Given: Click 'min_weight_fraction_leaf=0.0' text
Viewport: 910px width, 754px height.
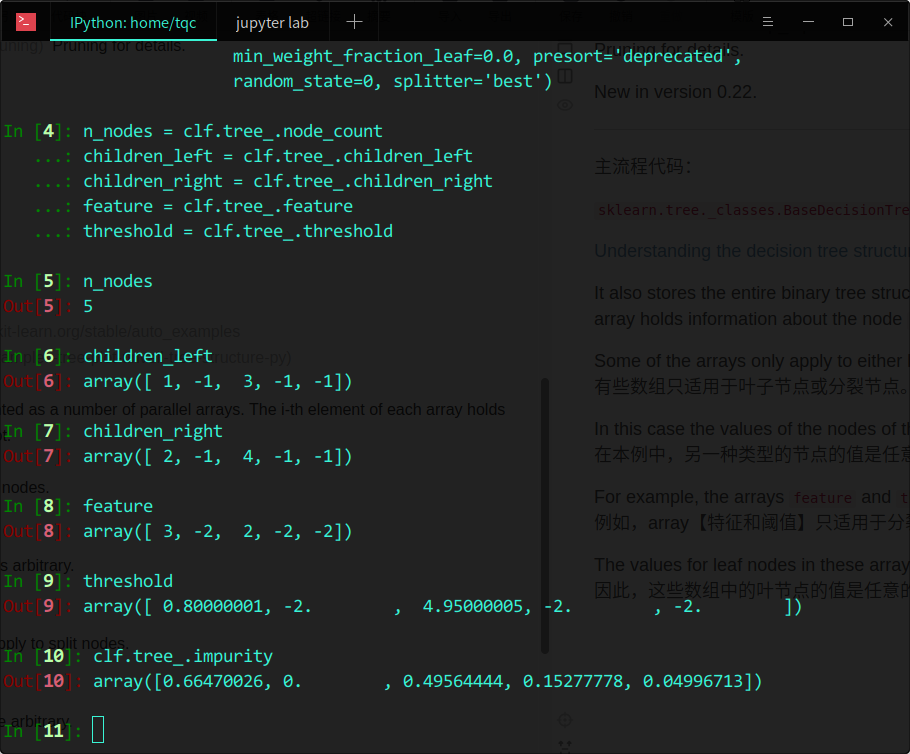Looking at the screenshot, I should click(x=373, y=56).
